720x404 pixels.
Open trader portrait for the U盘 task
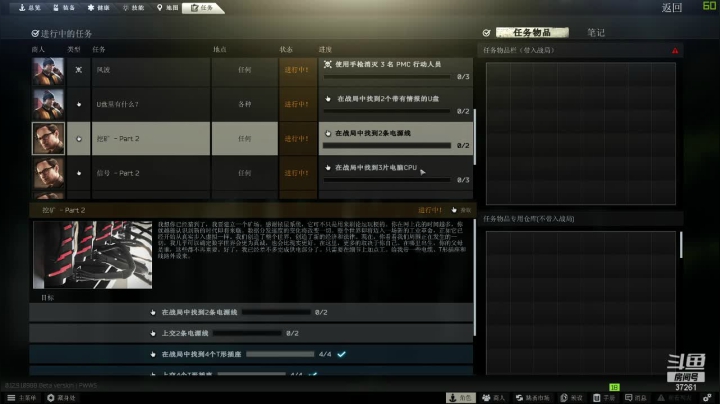tap(48, 105)
